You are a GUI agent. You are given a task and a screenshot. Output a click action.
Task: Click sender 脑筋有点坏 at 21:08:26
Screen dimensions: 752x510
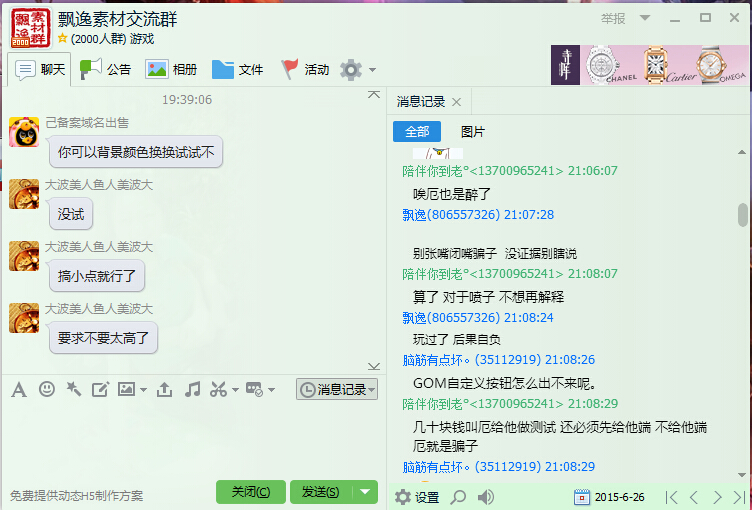coord(498,360)
